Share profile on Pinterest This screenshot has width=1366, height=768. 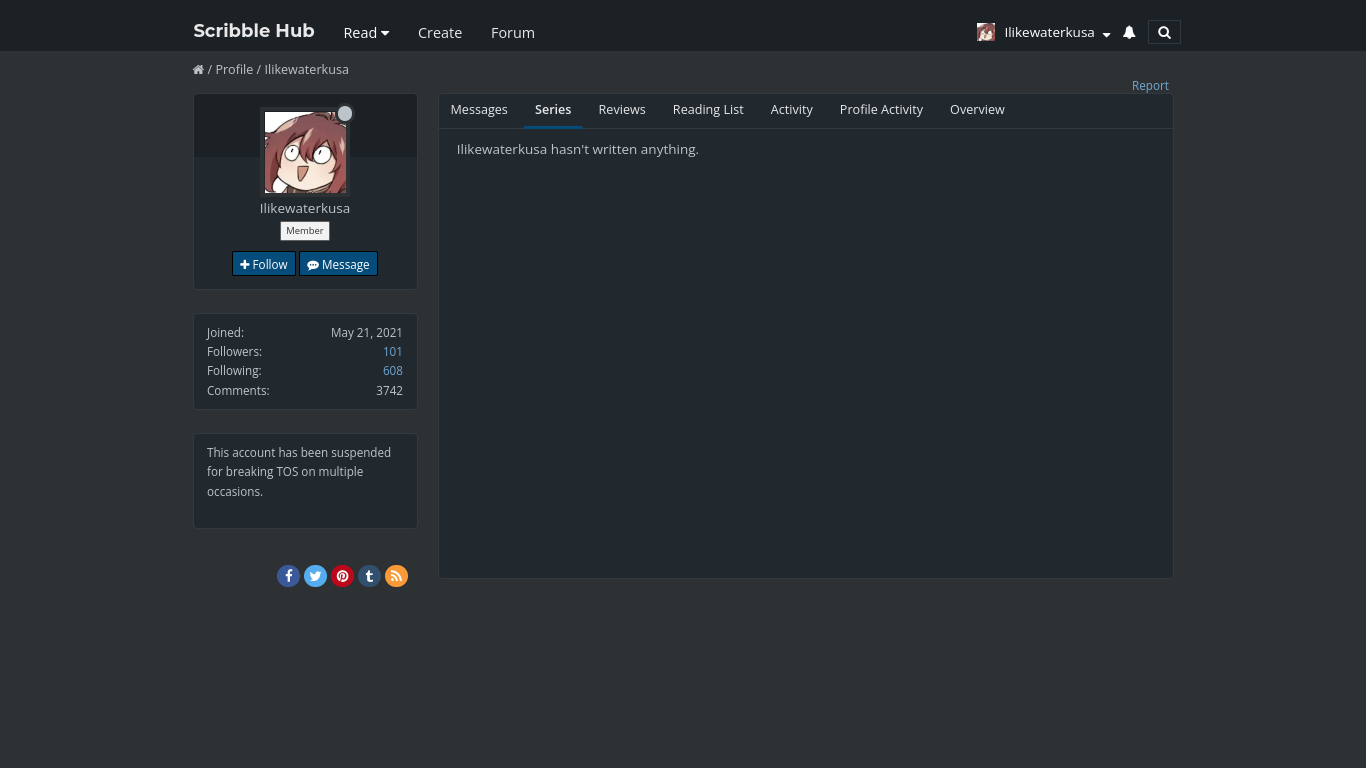click(342, 576)
